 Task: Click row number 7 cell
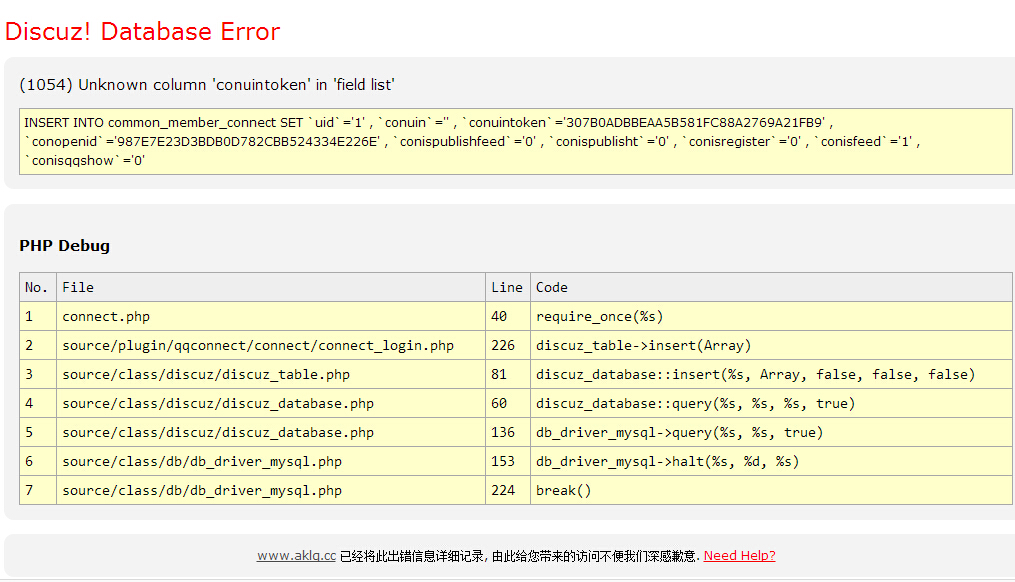pyautogui.click(x=38, y=490)
